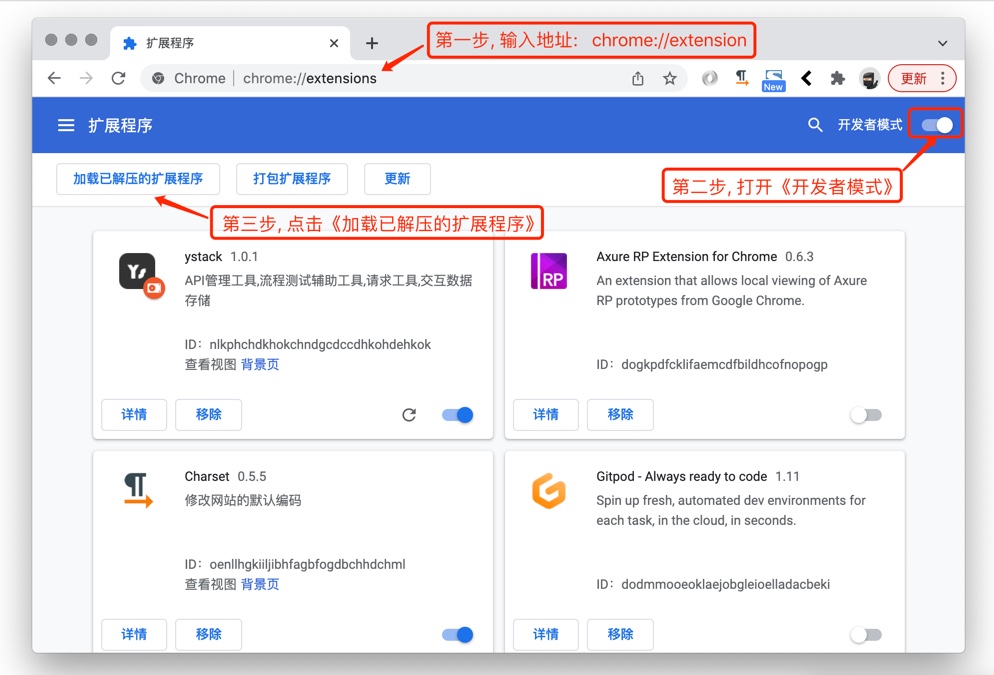Click ID dogkpdfcklifaemcdfbildhcofnopogp text
Image resolution: width=994 pixels, height=675 pixels.
[x=712, y=364]
